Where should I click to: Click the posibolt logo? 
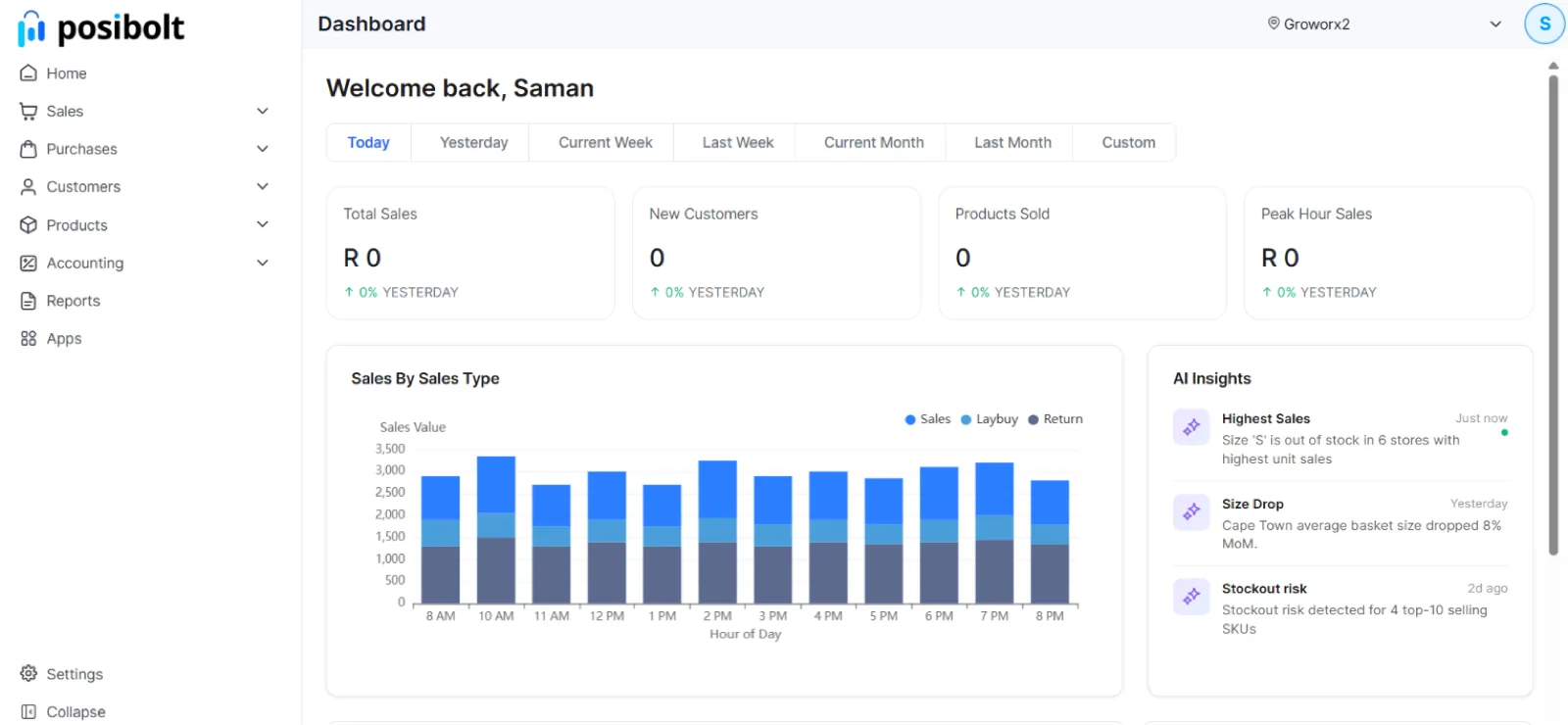click(x=101, y=28)
